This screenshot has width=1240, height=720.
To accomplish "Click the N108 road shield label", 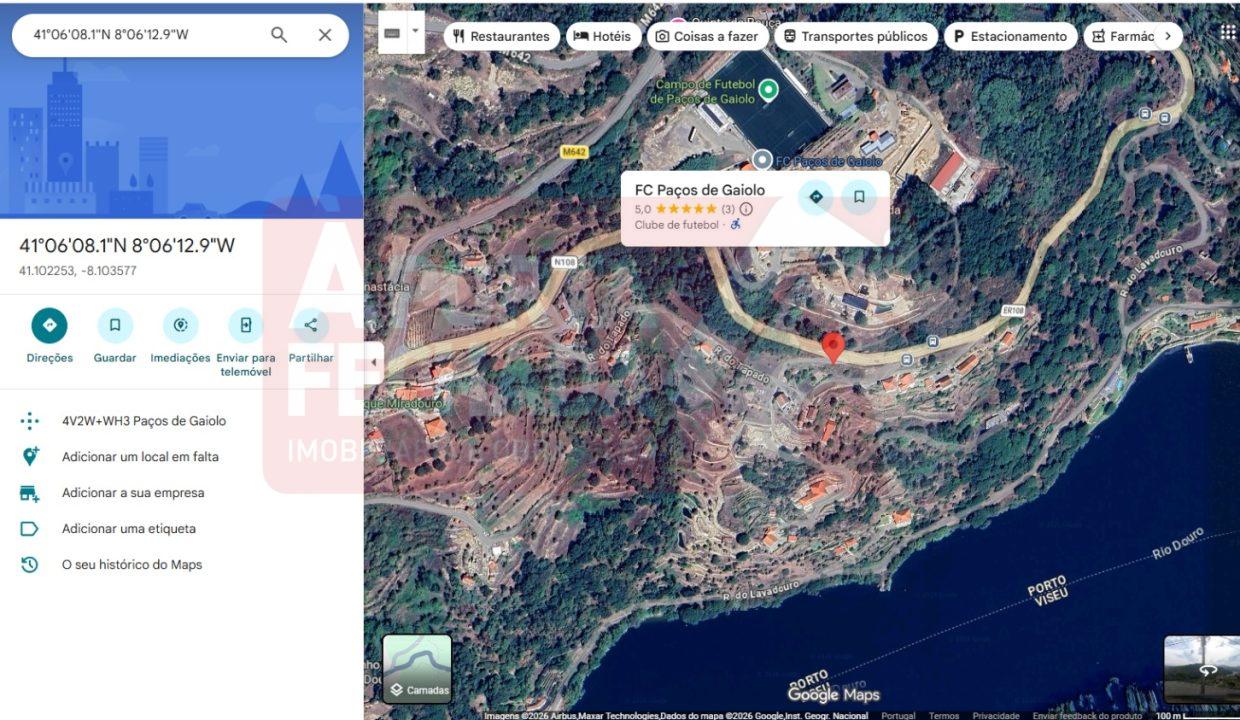I will pyautogui.click(x=564, y=262).
